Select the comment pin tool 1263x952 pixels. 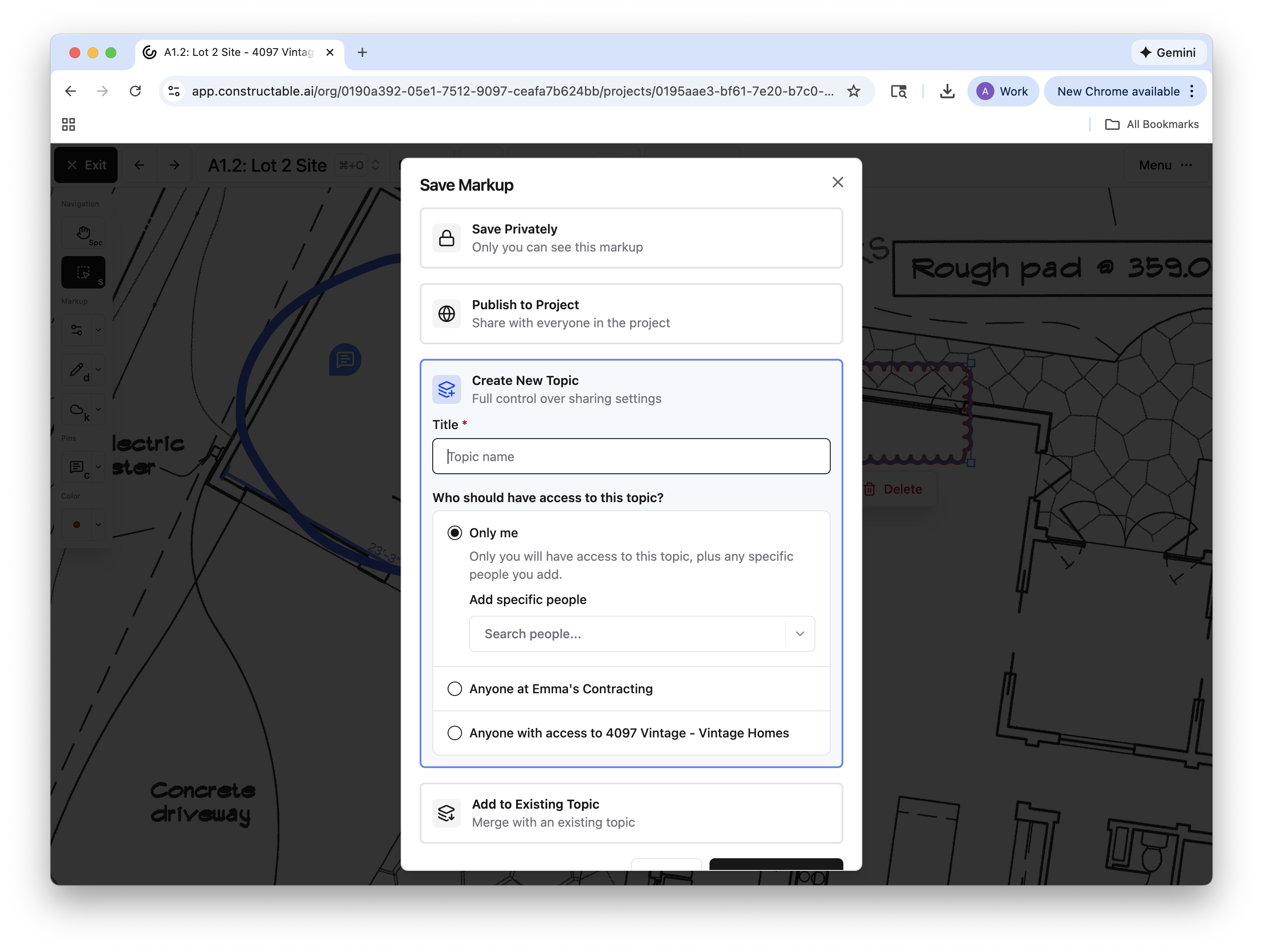tap(77, 468)
